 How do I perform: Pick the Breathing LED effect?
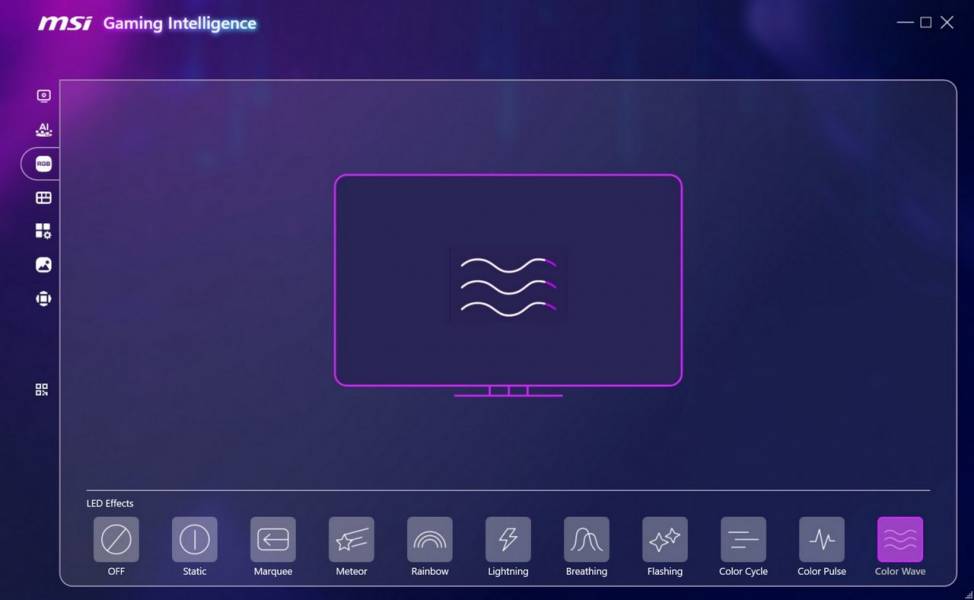coord(586,540)
